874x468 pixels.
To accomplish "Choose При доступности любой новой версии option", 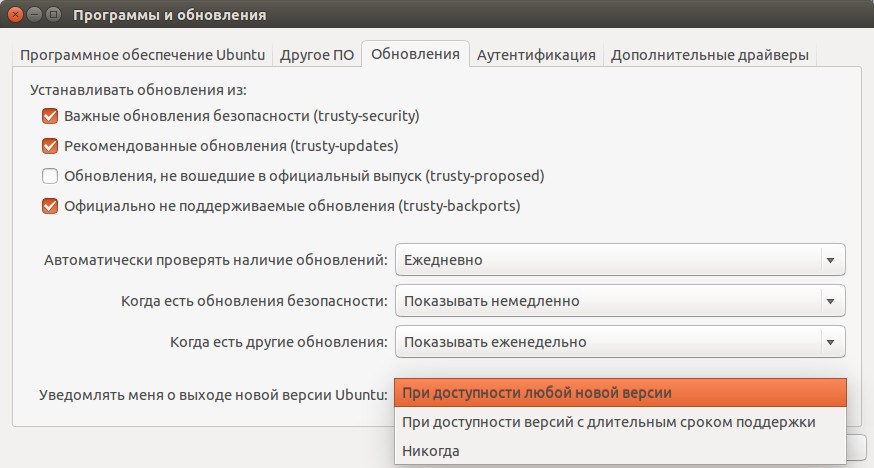I will click(620, 393).
